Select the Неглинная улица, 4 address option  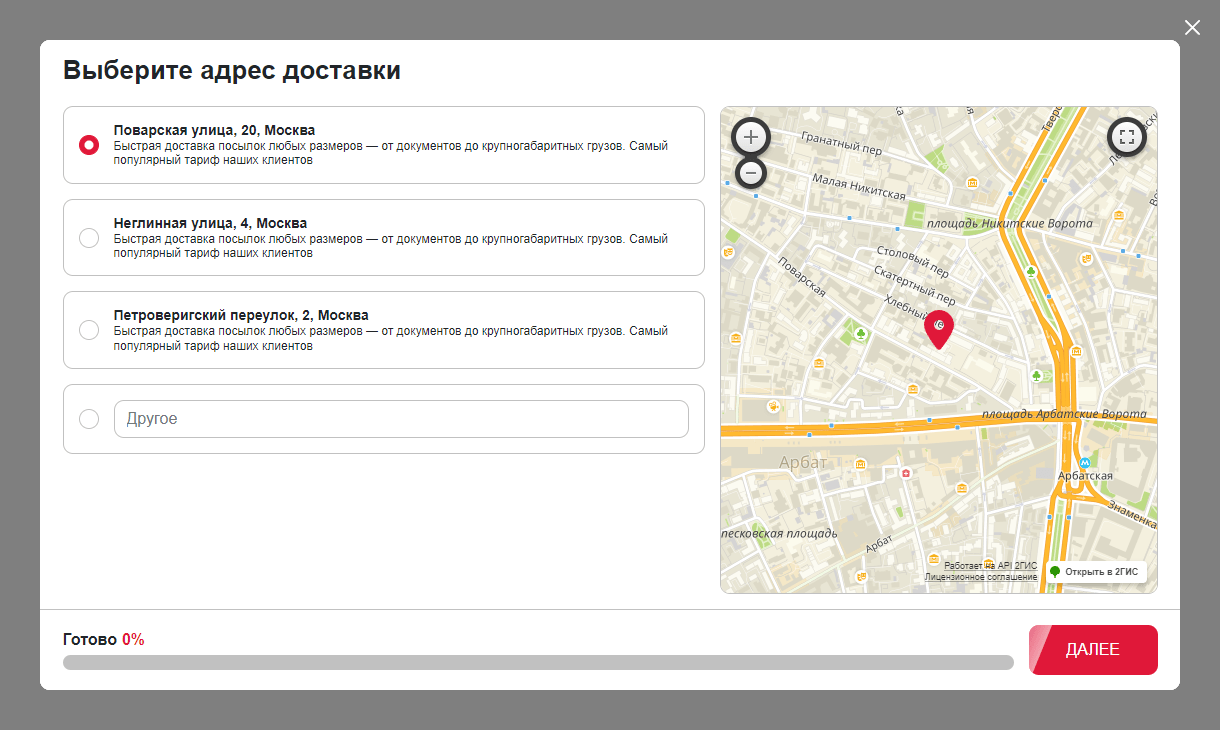tap(89, 238)
